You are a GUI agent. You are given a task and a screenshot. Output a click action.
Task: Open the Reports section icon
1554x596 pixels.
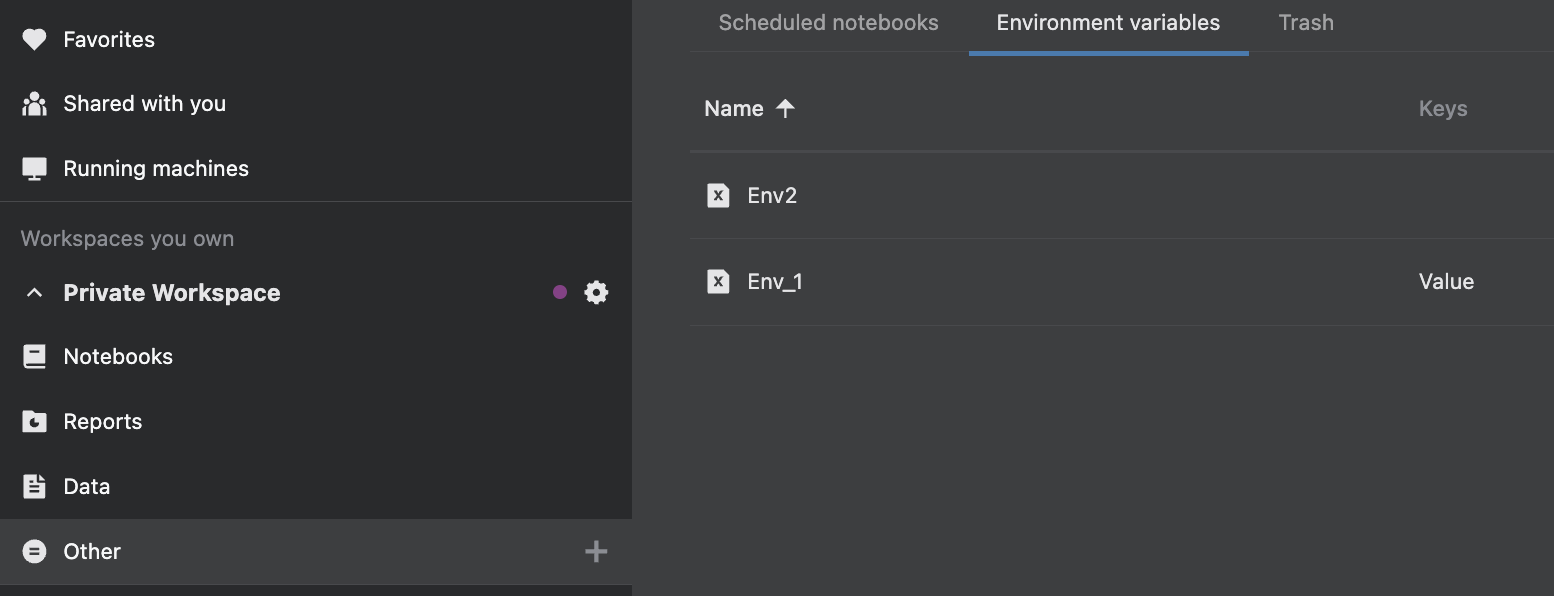coord(35,421)
